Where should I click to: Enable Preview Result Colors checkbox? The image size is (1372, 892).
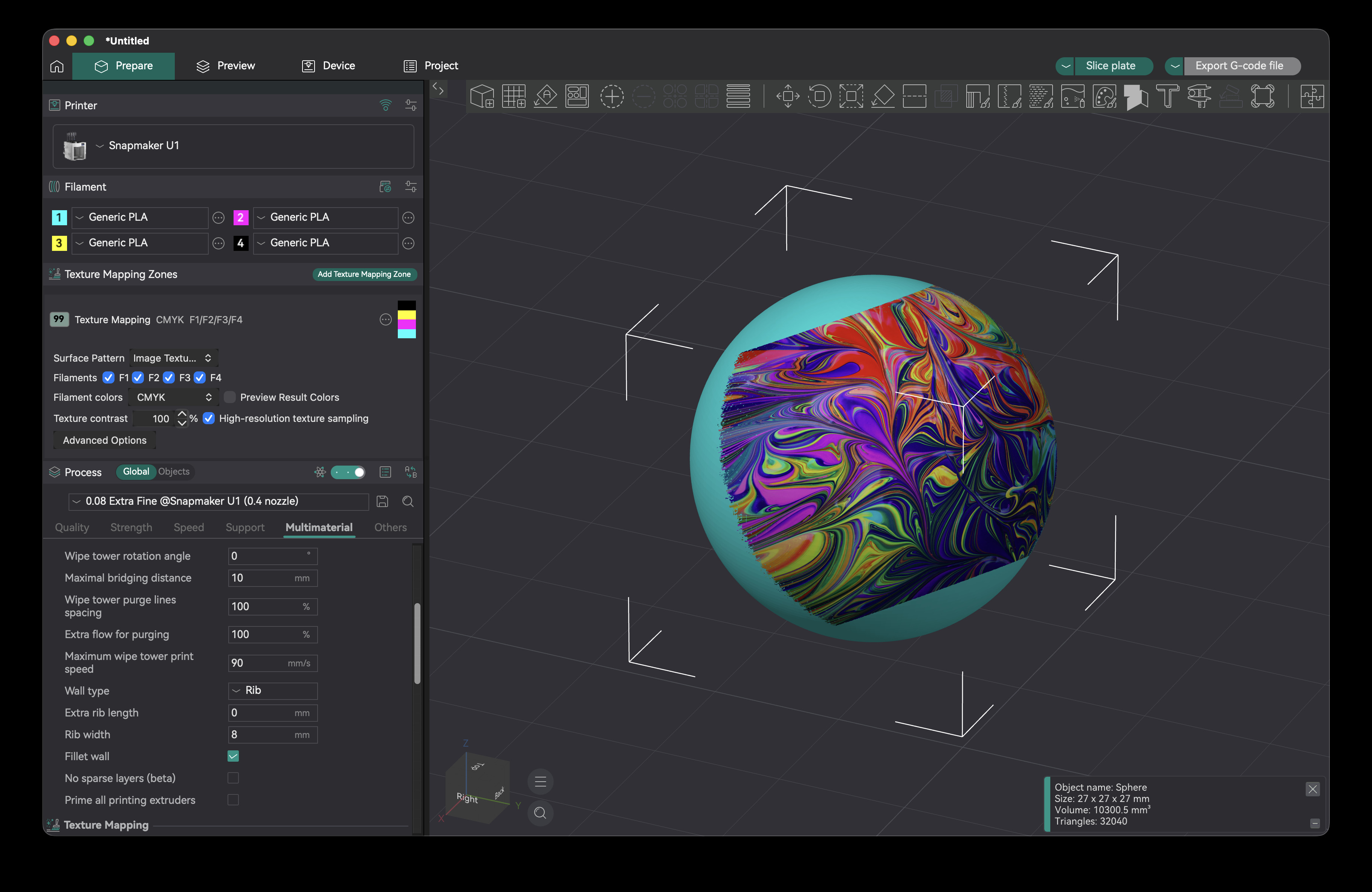click(x=229, y=397)
